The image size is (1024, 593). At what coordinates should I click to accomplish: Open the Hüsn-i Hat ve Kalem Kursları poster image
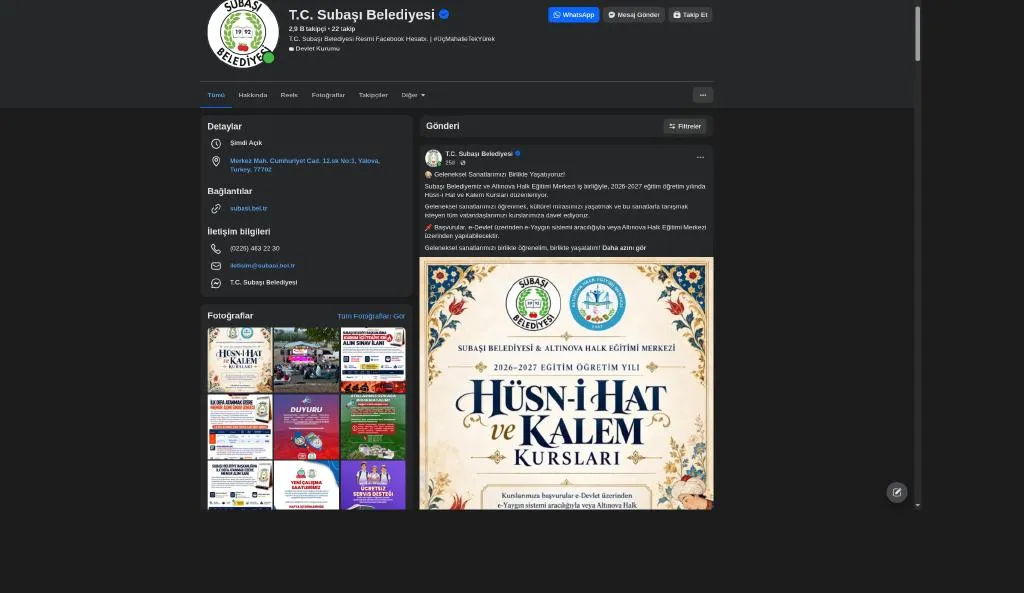click(566, 383)
